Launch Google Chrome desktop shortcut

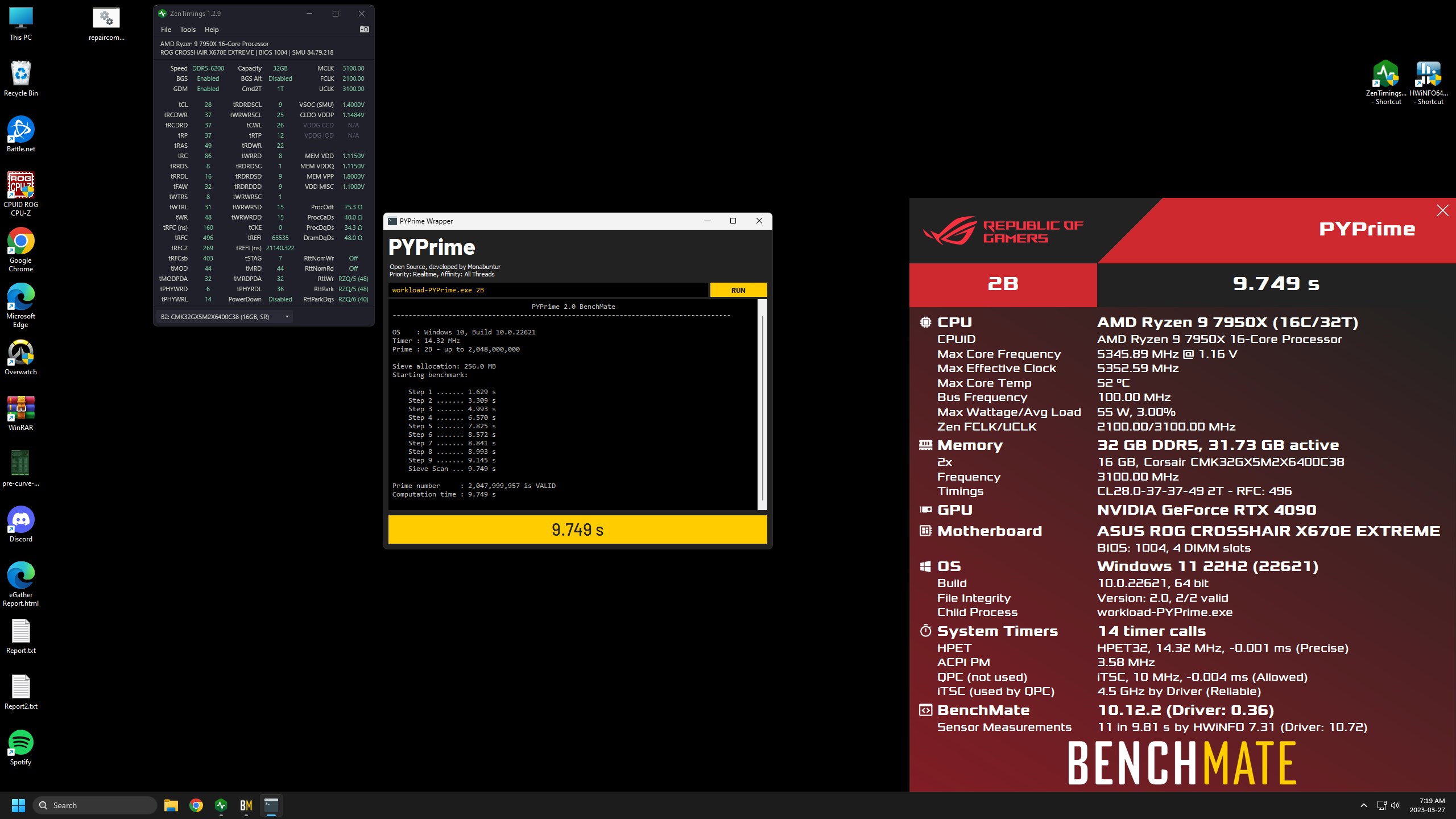(21, 250)
